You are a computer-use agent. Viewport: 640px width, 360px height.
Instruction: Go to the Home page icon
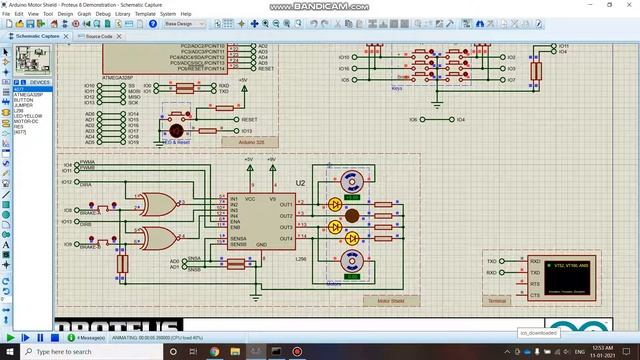54,24
